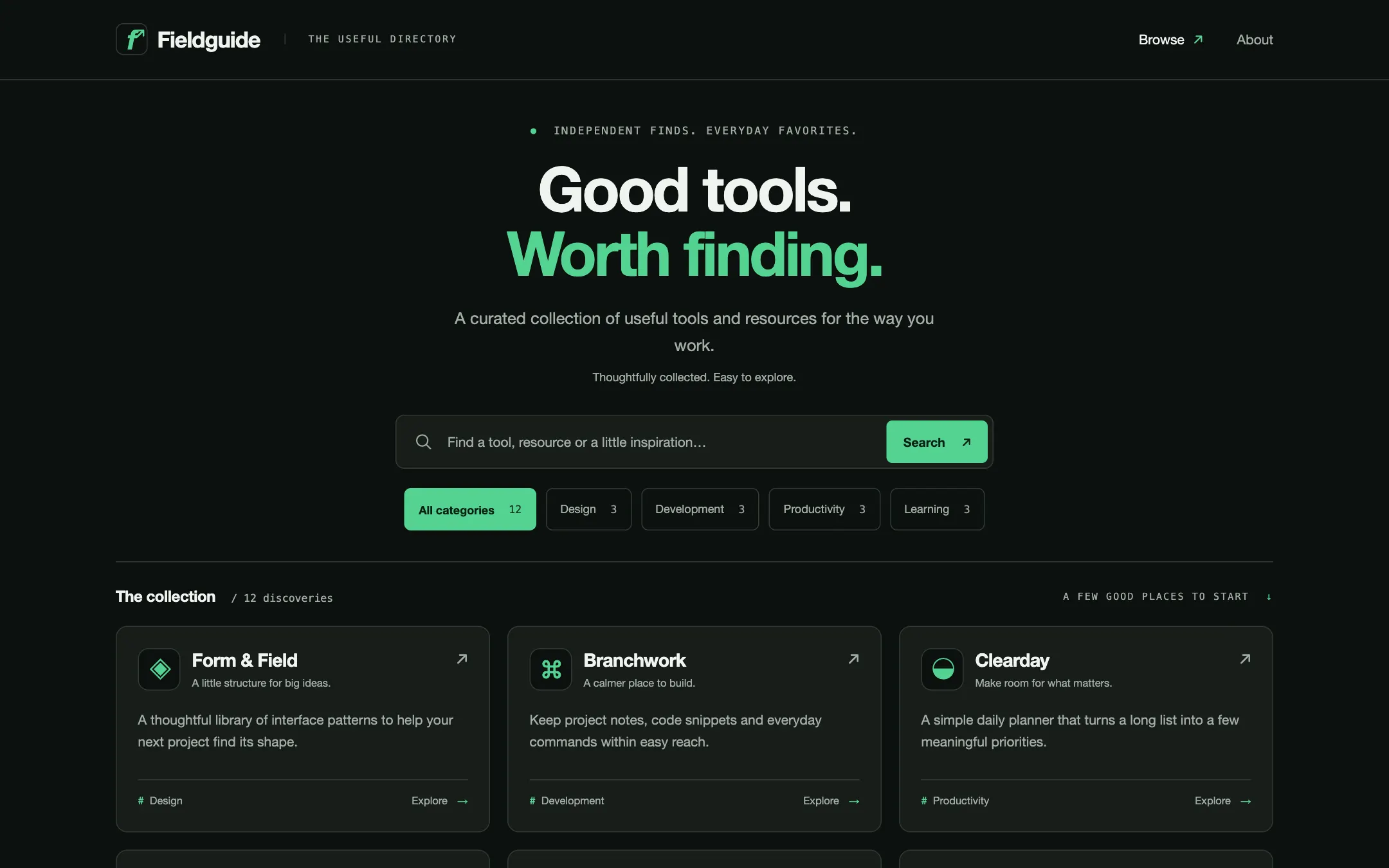
Task: Open the Fieldguide wordmark home link
Action: pyautogui.click(x=208, y=40)
